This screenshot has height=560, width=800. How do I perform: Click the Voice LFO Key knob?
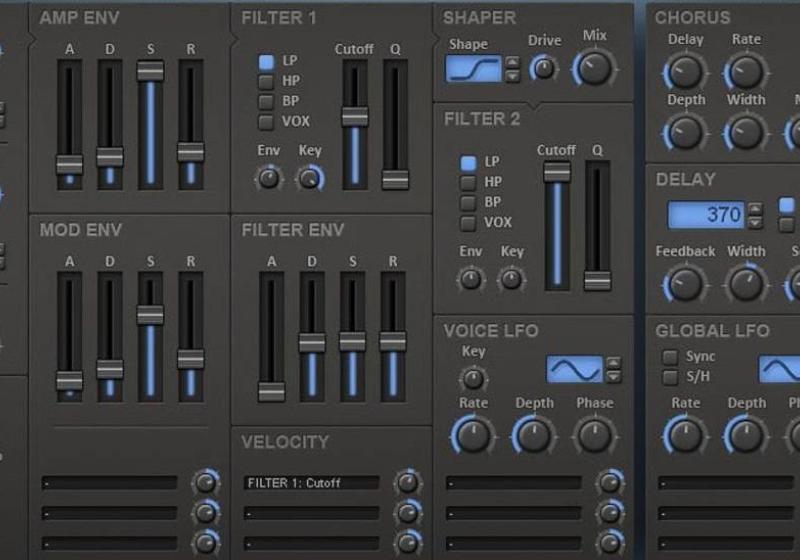click(473, 379)
